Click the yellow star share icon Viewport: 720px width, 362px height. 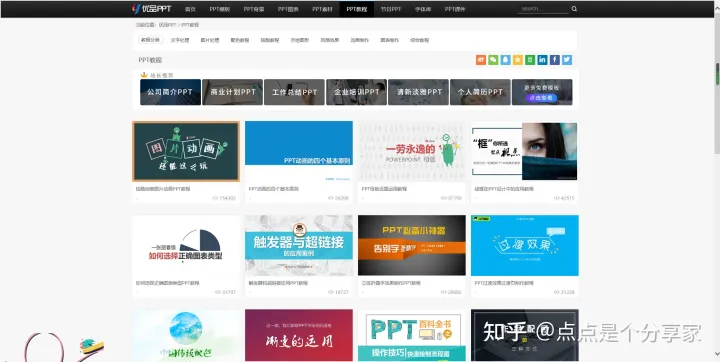[518, 60]
